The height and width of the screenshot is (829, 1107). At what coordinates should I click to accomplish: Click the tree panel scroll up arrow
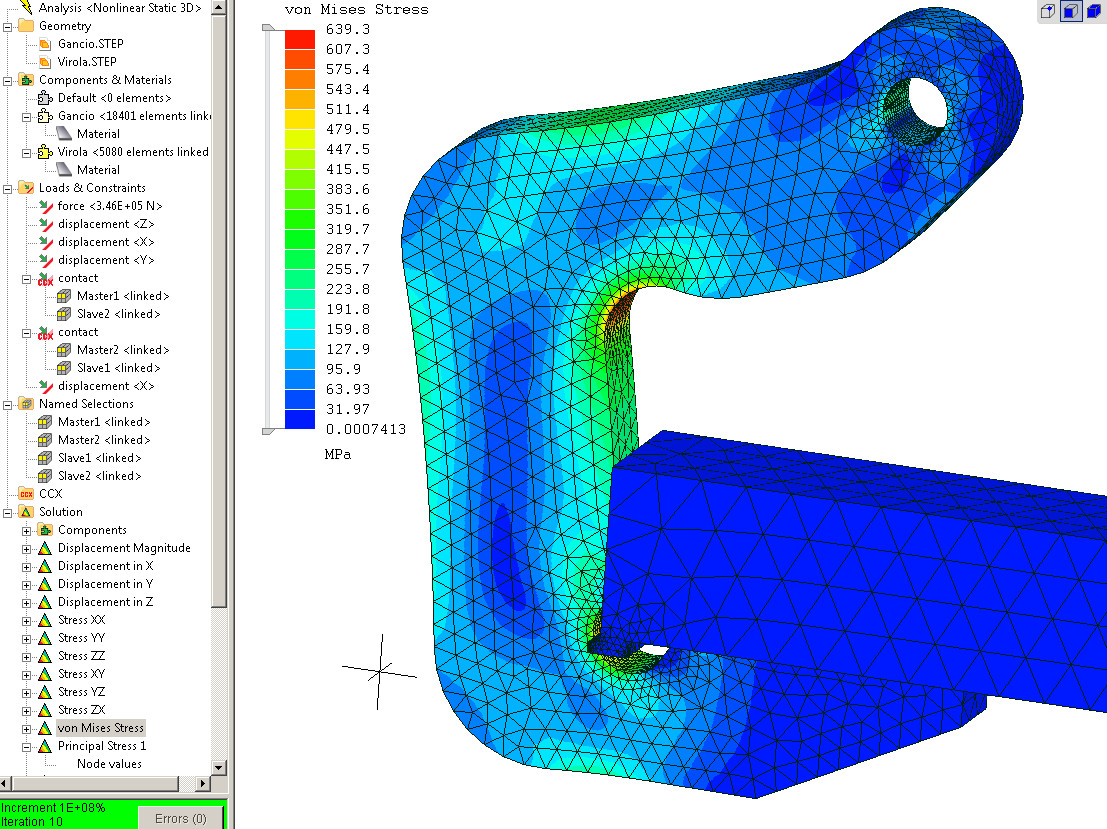[x=218, y=8]
